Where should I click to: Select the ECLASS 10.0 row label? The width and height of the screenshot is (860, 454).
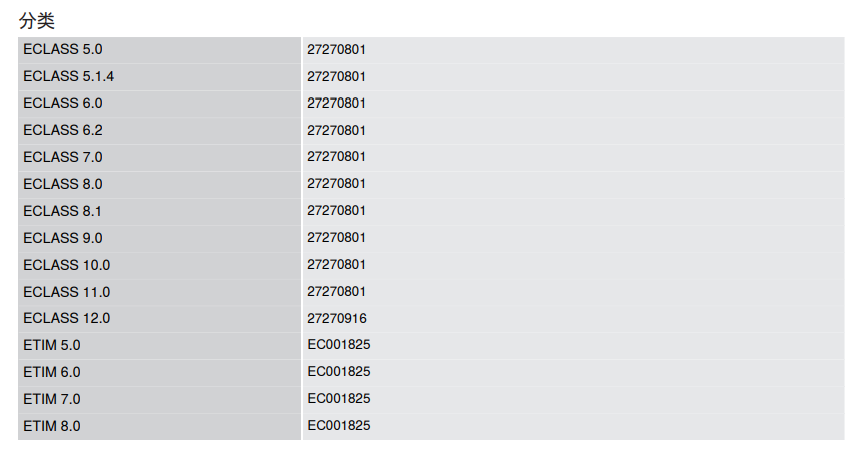66,265
